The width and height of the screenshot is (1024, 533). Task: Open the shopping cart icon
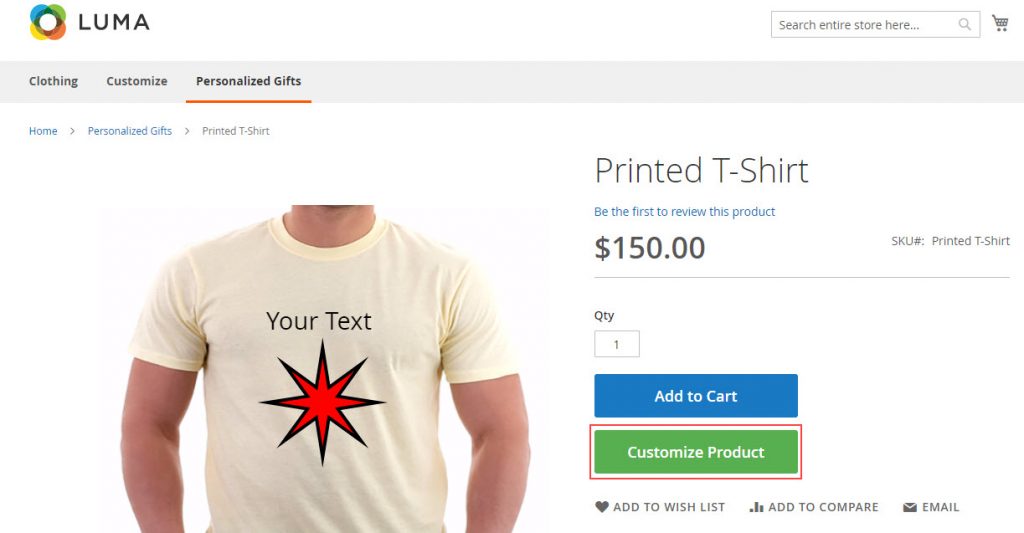pos(1000,23)
